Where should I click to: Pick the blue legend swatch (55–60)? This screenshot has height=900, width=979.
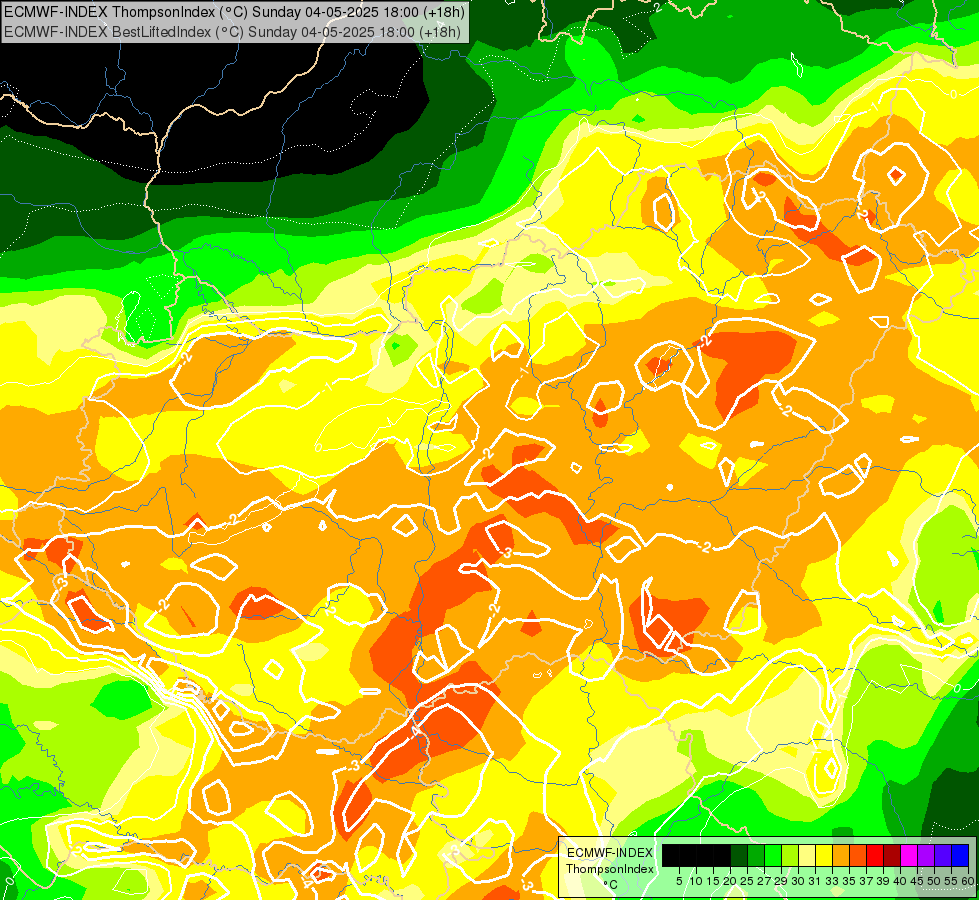[x=960, y=855]
